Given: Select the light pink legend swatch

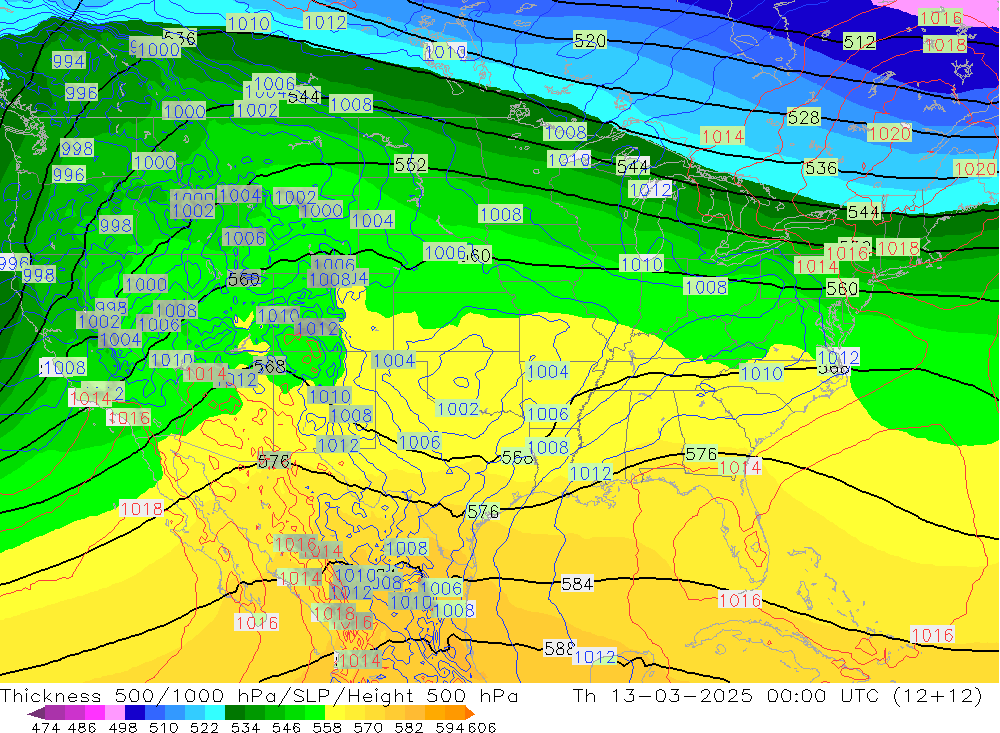Looking at the screenshot, I should click(x=114, y=713).
